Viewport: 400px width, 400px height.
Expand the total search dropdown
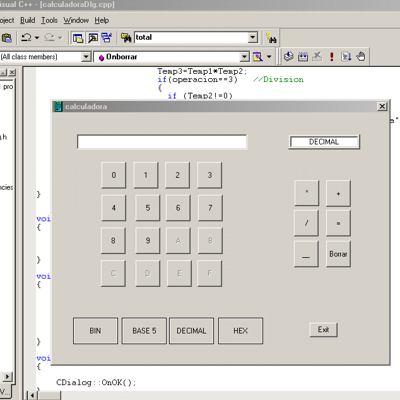click(253, 37)
